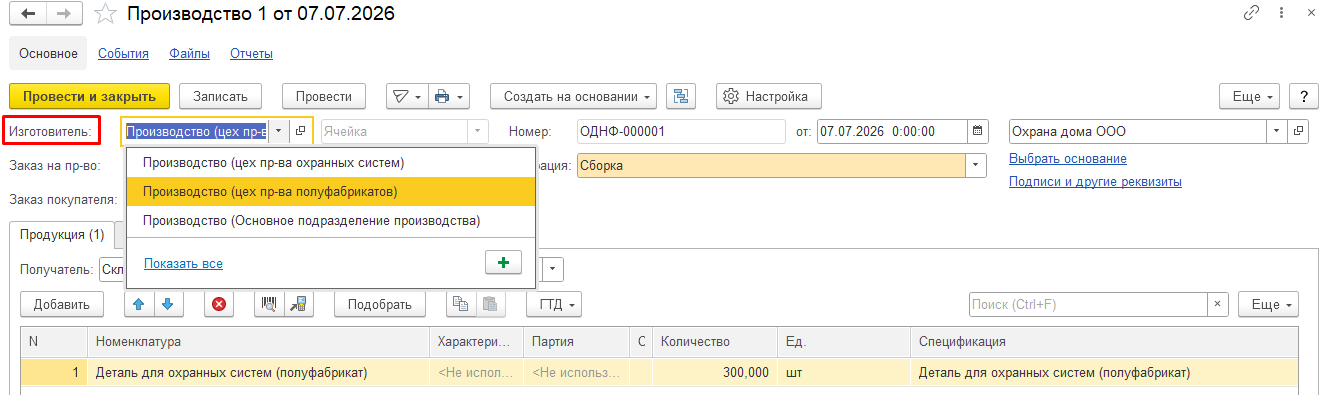Create new item with green plus button

(503, 263)
